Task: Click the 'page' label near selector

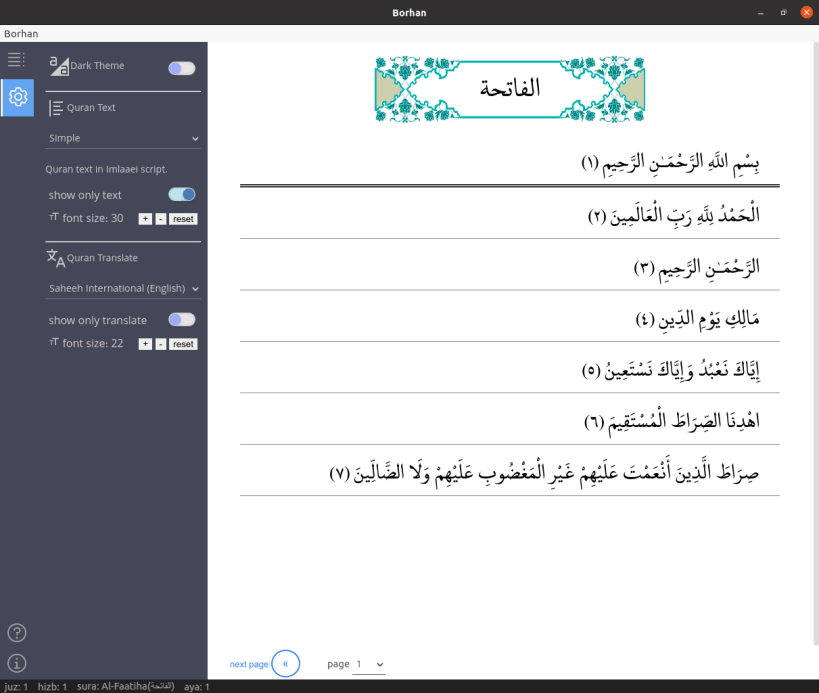Action: coord(338,664)
